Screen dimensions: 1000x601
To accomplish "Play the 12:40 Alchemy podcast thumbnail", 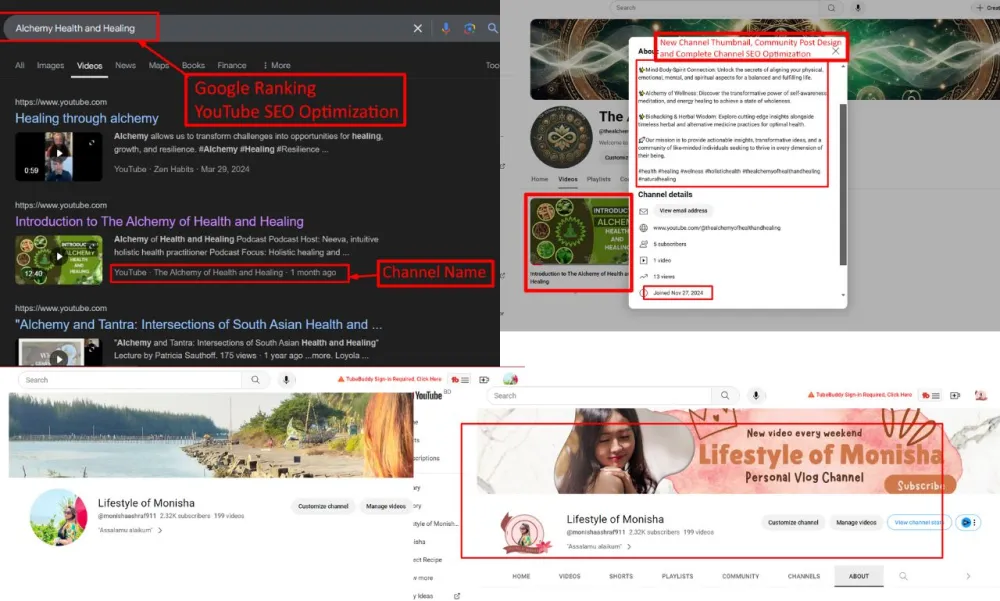I will (x=59, y=260).
